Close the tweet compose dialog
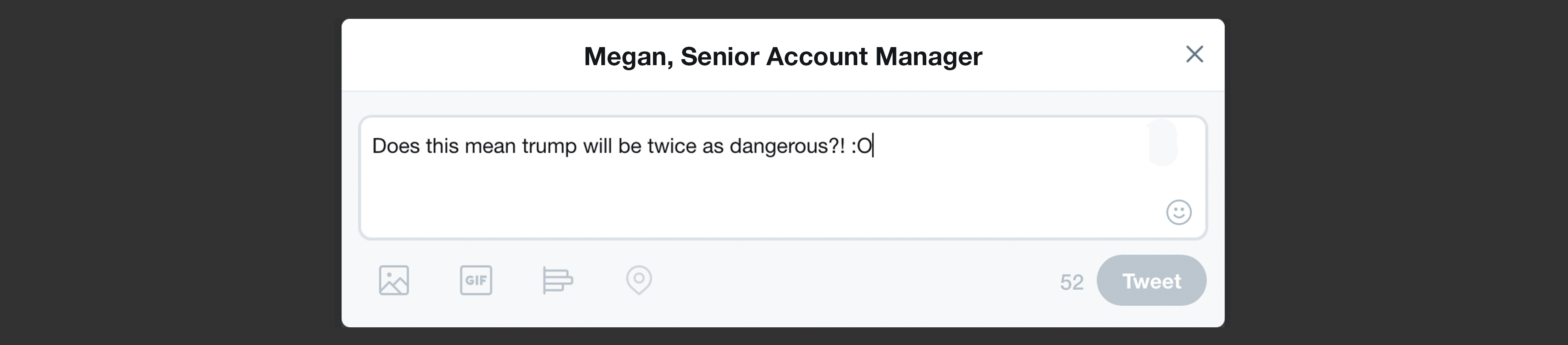The width and height of the screenshot is (1568, 345). (x=1194, y=54)
